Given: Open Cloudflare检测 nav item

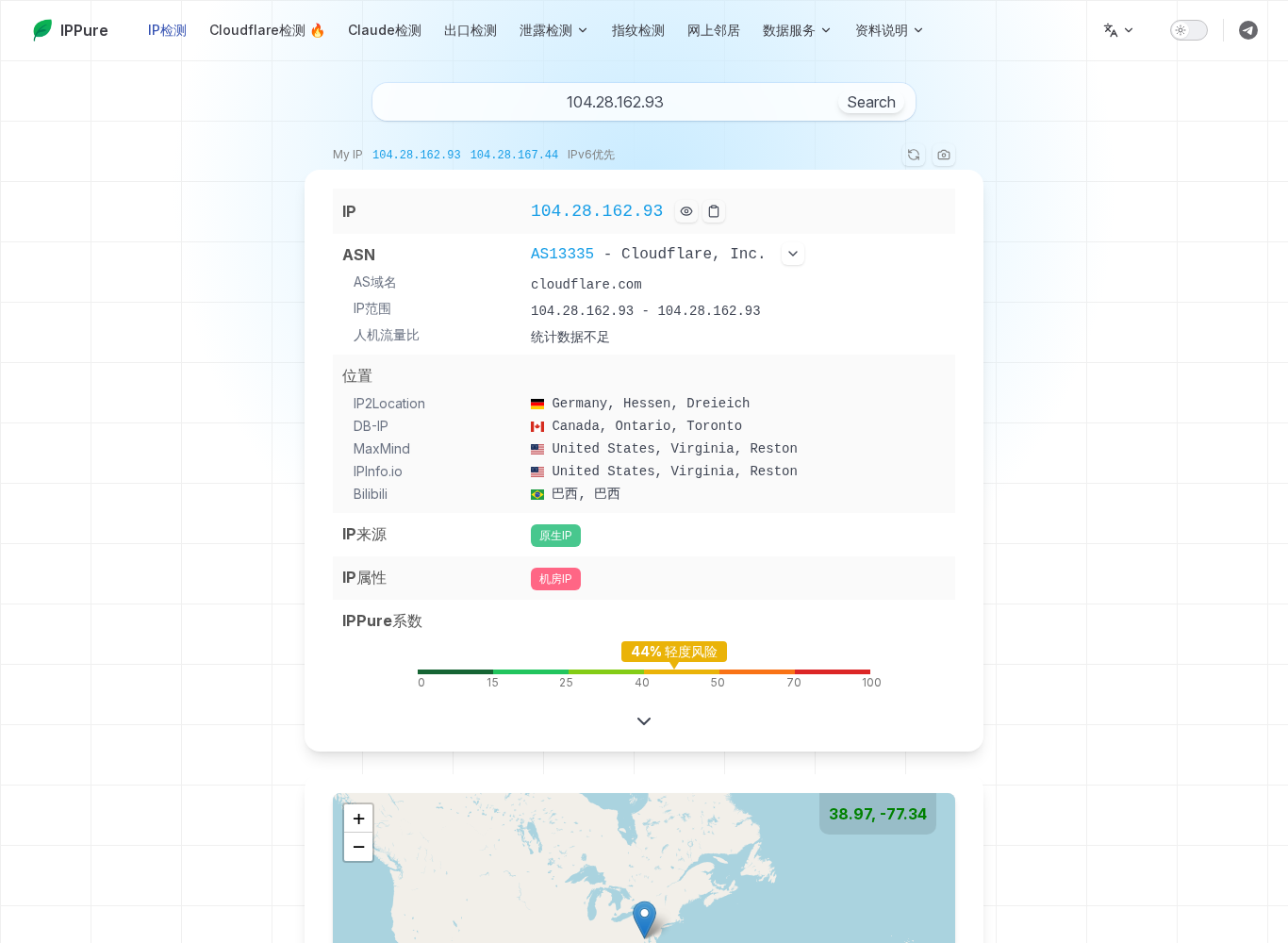Looking at the screenshot, I should point(267,30).
